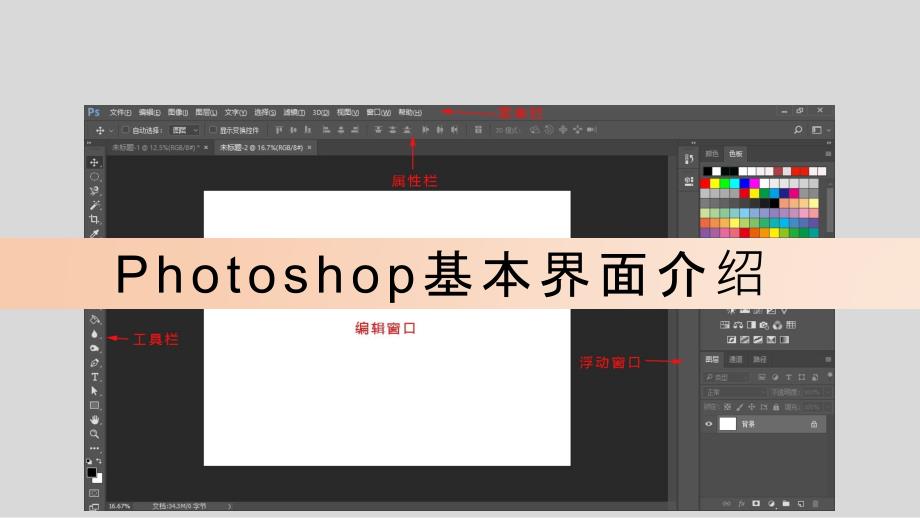Open the Layers panel flyout menu

pos(828,359)
